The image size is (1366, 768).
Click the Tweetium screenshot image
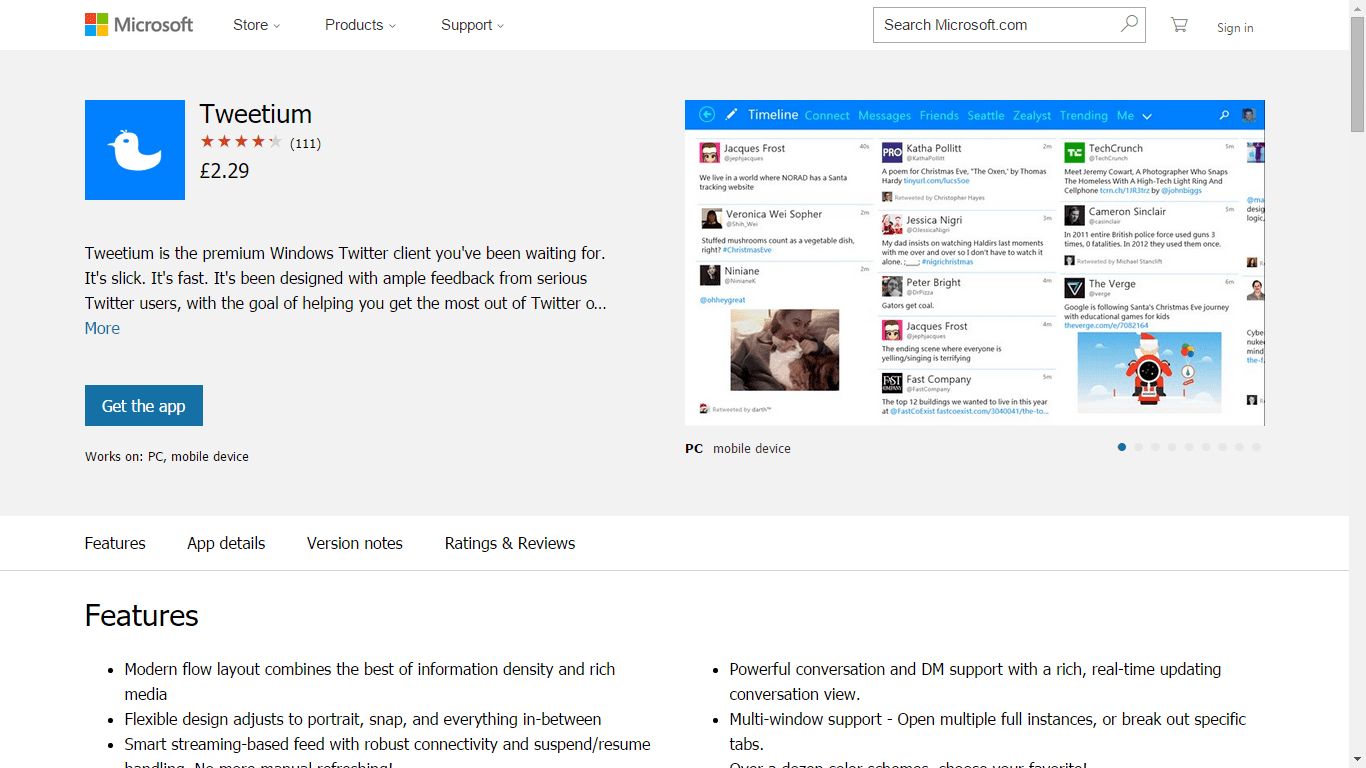(975, 263)
